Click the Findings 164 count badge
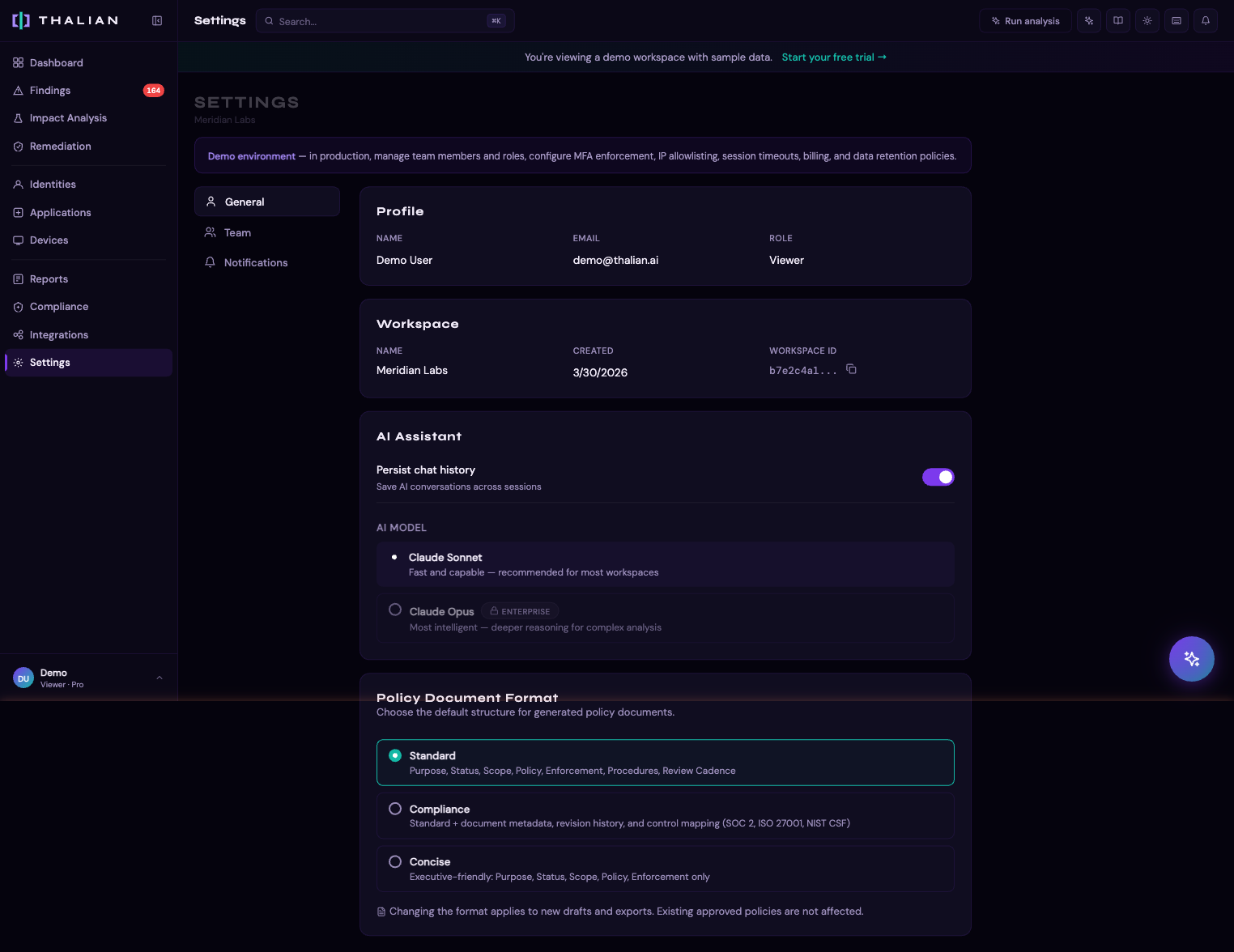Image resolution: width=1234 pixels, height=952 pixels. [x=154, y=91]
